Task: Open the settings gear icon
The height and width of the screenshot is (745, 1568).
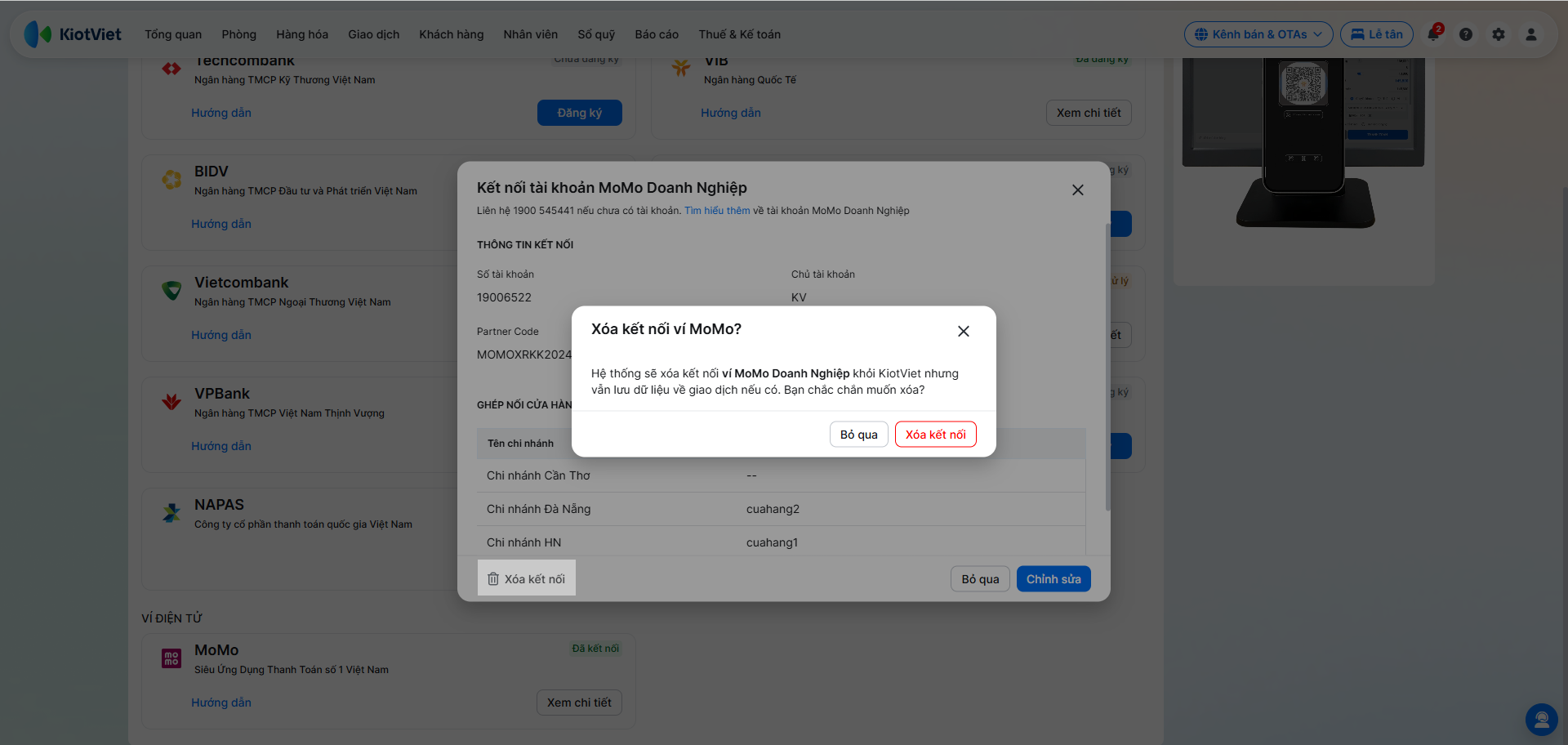Action: click(1499, 34)
